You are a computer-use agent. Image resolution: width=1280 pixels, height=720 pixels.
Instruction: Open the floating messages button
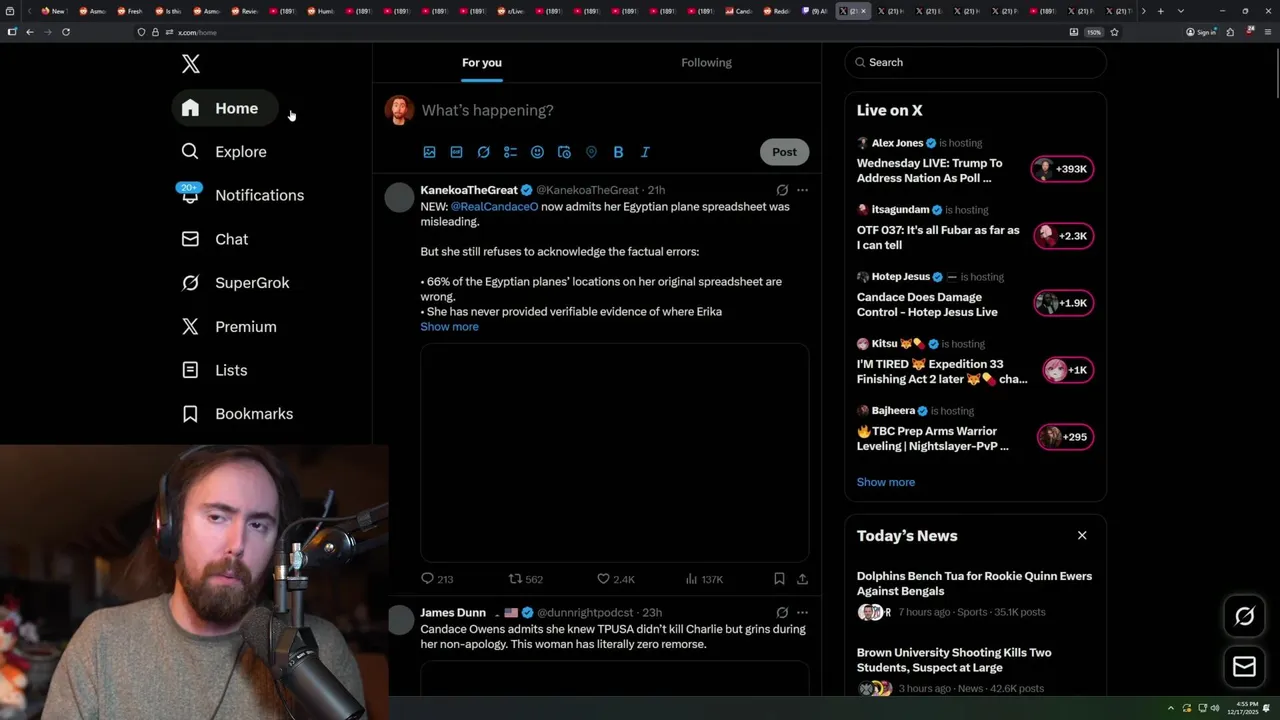pyautogui.click(x=1244, y=666)
